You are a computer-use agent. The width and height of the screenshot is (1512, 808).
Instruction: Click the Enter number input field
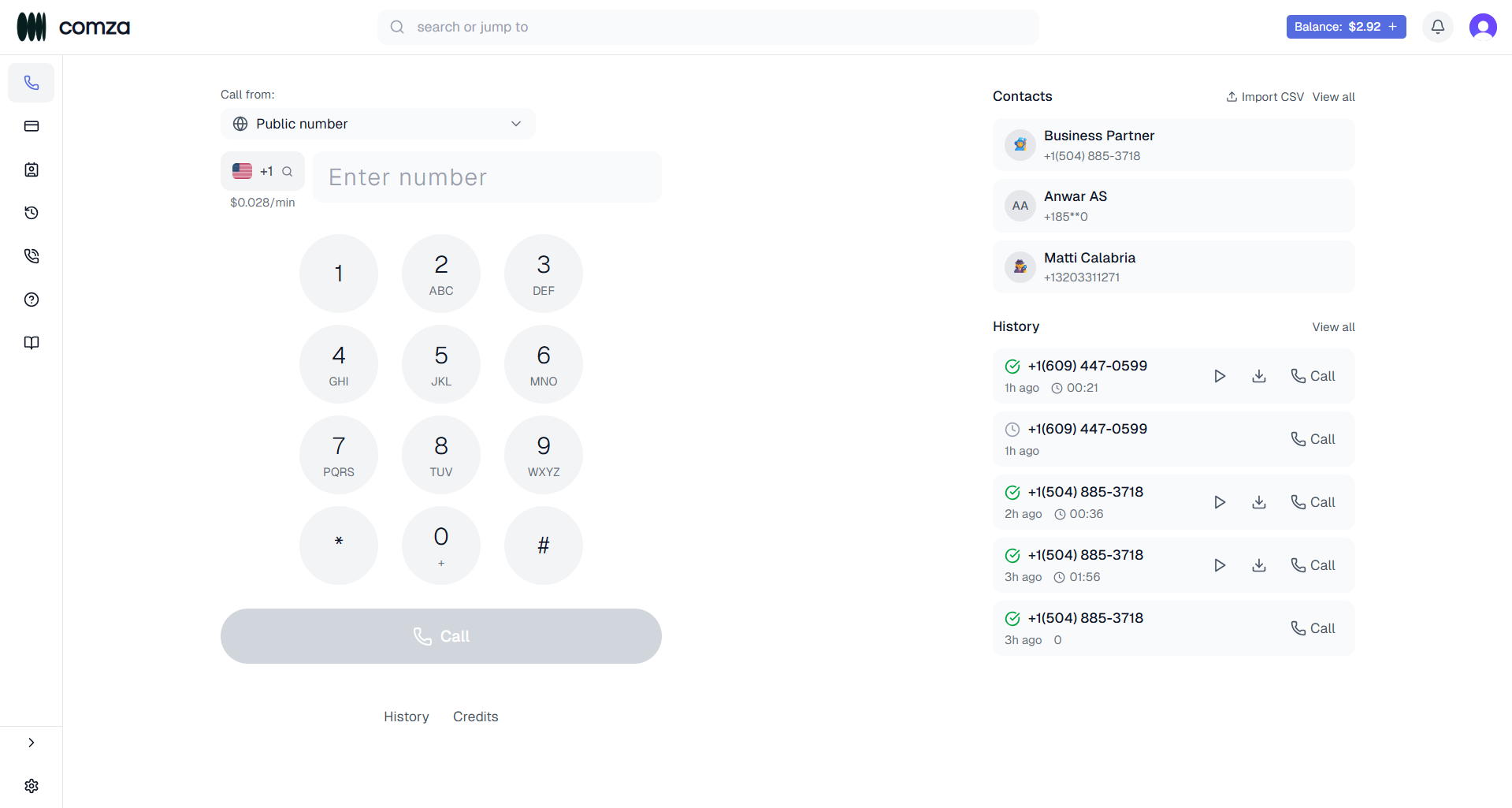[488, 177]
